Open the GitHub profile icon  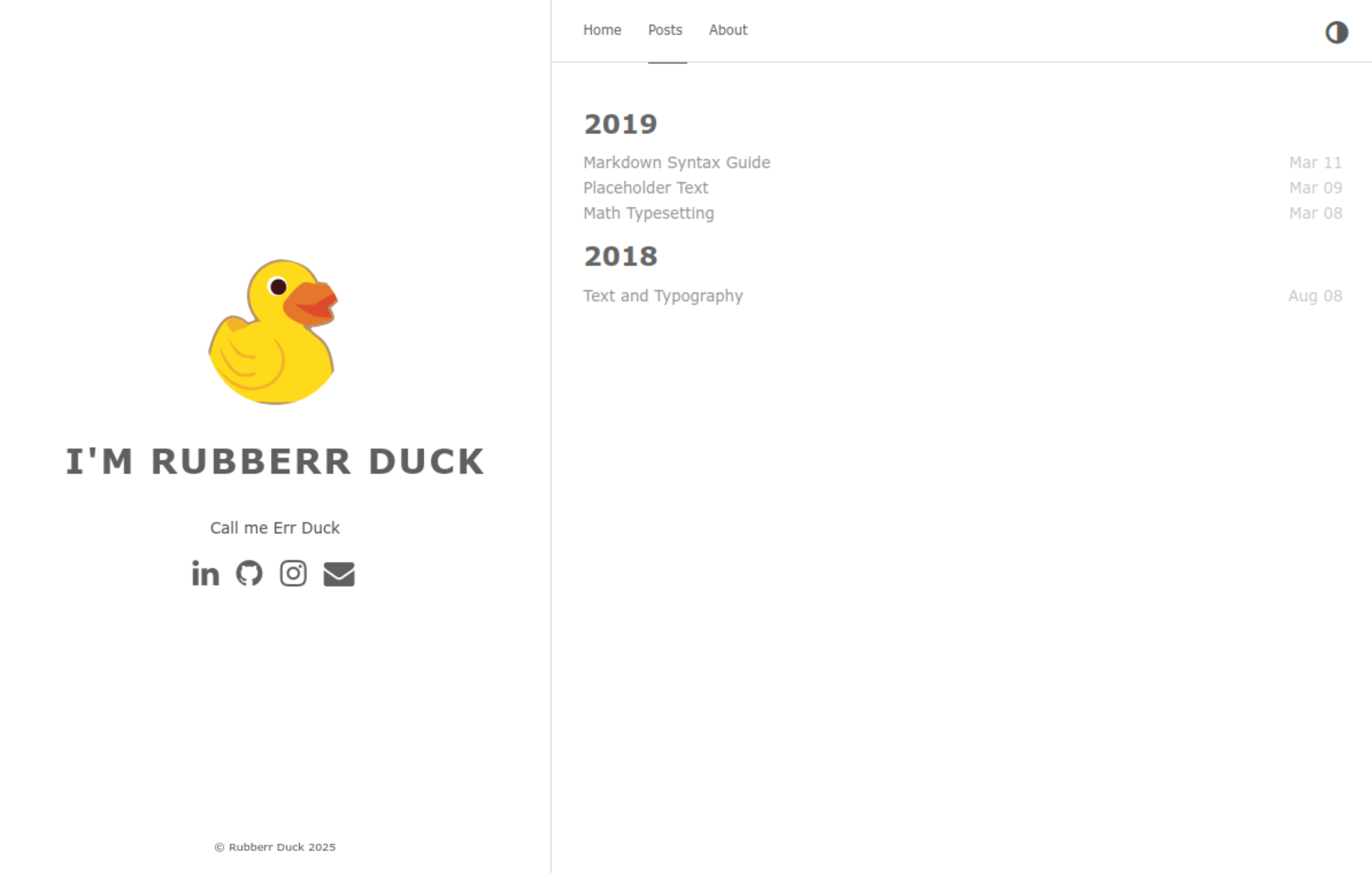(x=249, y=574)
